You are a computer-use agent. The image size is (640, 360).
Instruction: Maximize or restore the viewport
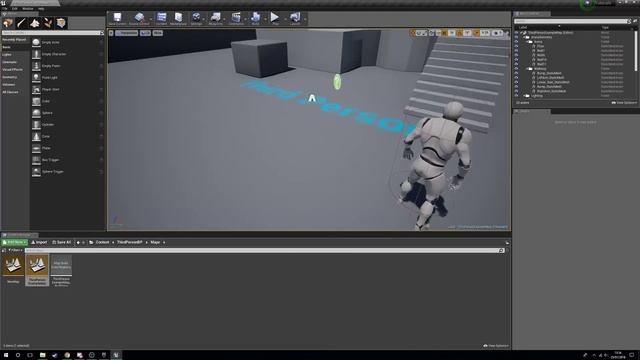point(507,33)
